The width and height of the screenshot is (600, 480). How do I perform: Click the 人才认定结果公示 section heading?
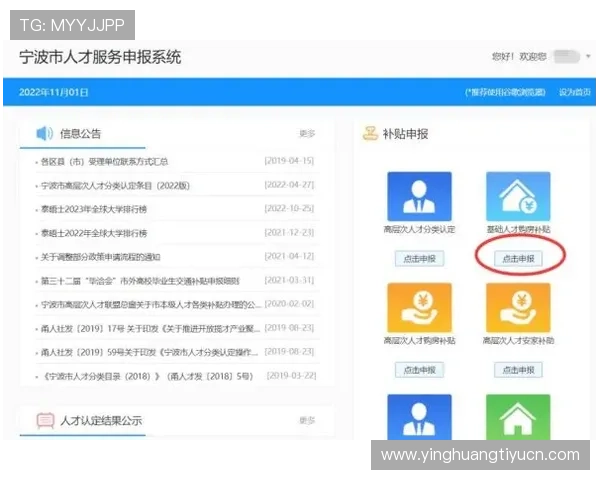tap(101, 421)
